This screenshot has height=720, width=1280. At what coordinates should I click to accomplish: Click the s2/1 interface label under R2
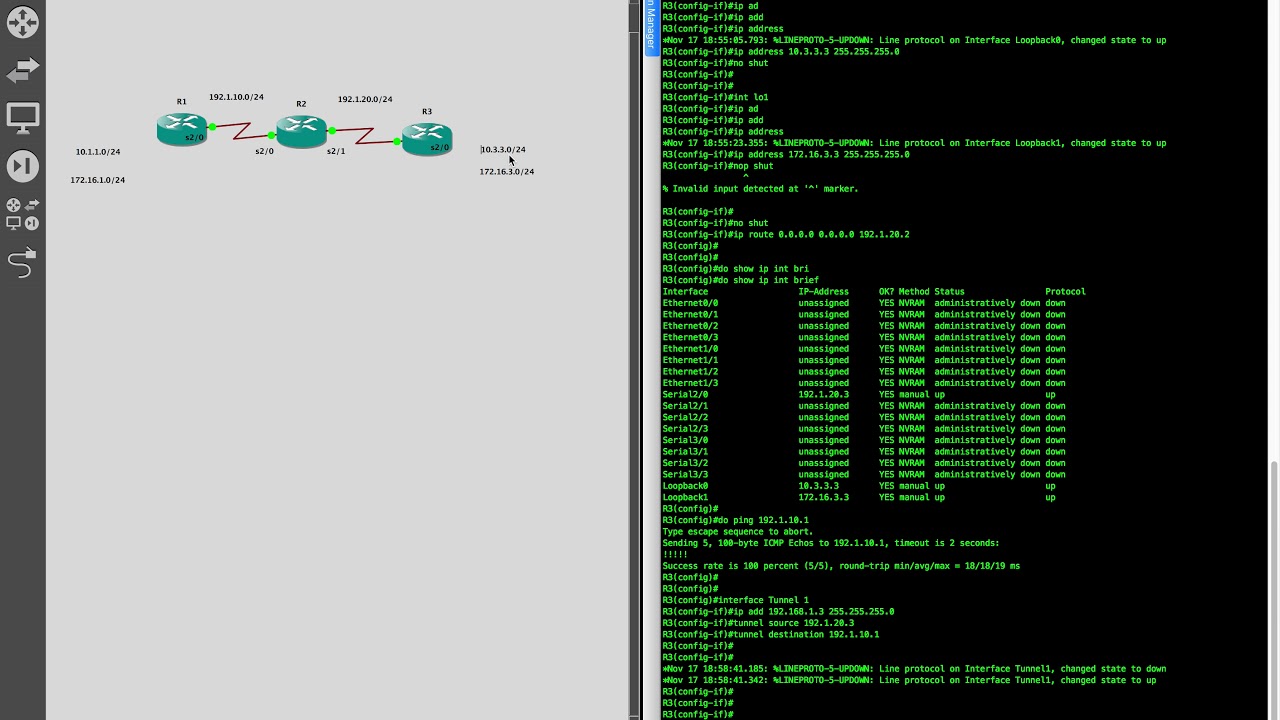click(336, 151)
